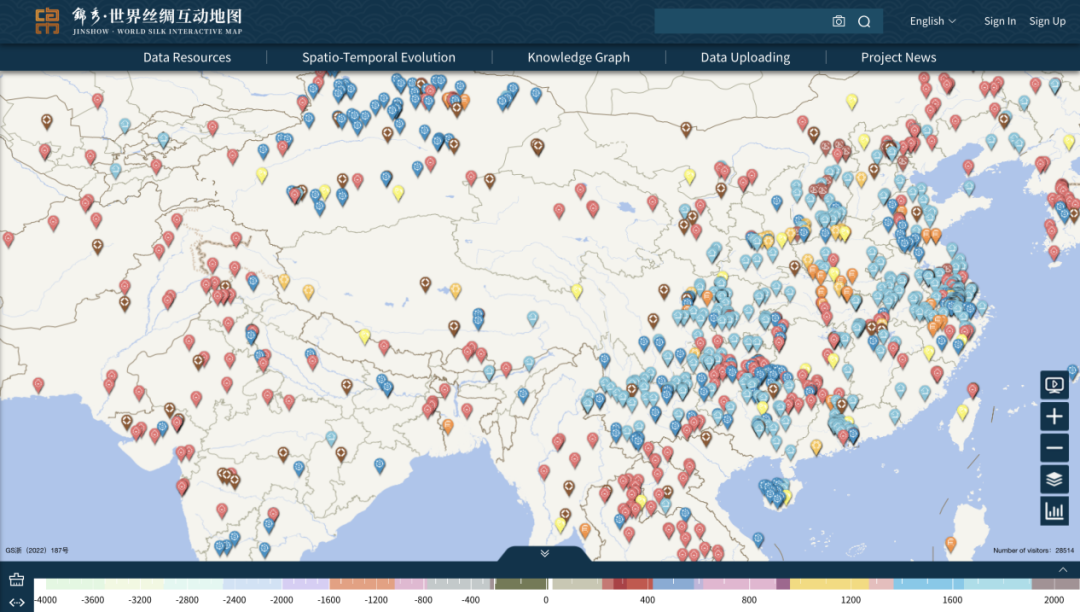Select the -3600 timeline mark
The image size is (1080, 612).
click(x=92, y=600)
